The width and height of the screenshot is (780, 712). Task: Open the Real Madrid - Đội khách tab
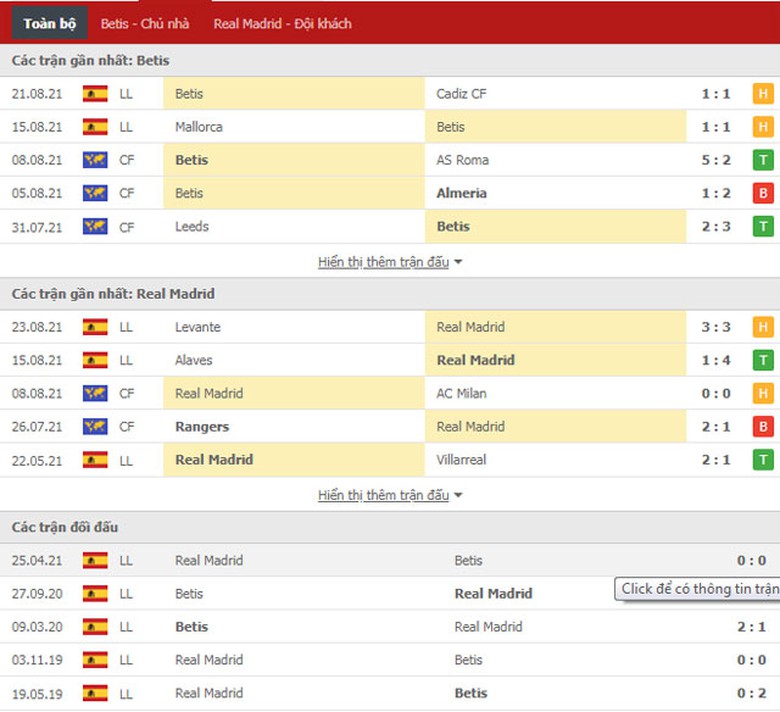(x=282, y=23)
